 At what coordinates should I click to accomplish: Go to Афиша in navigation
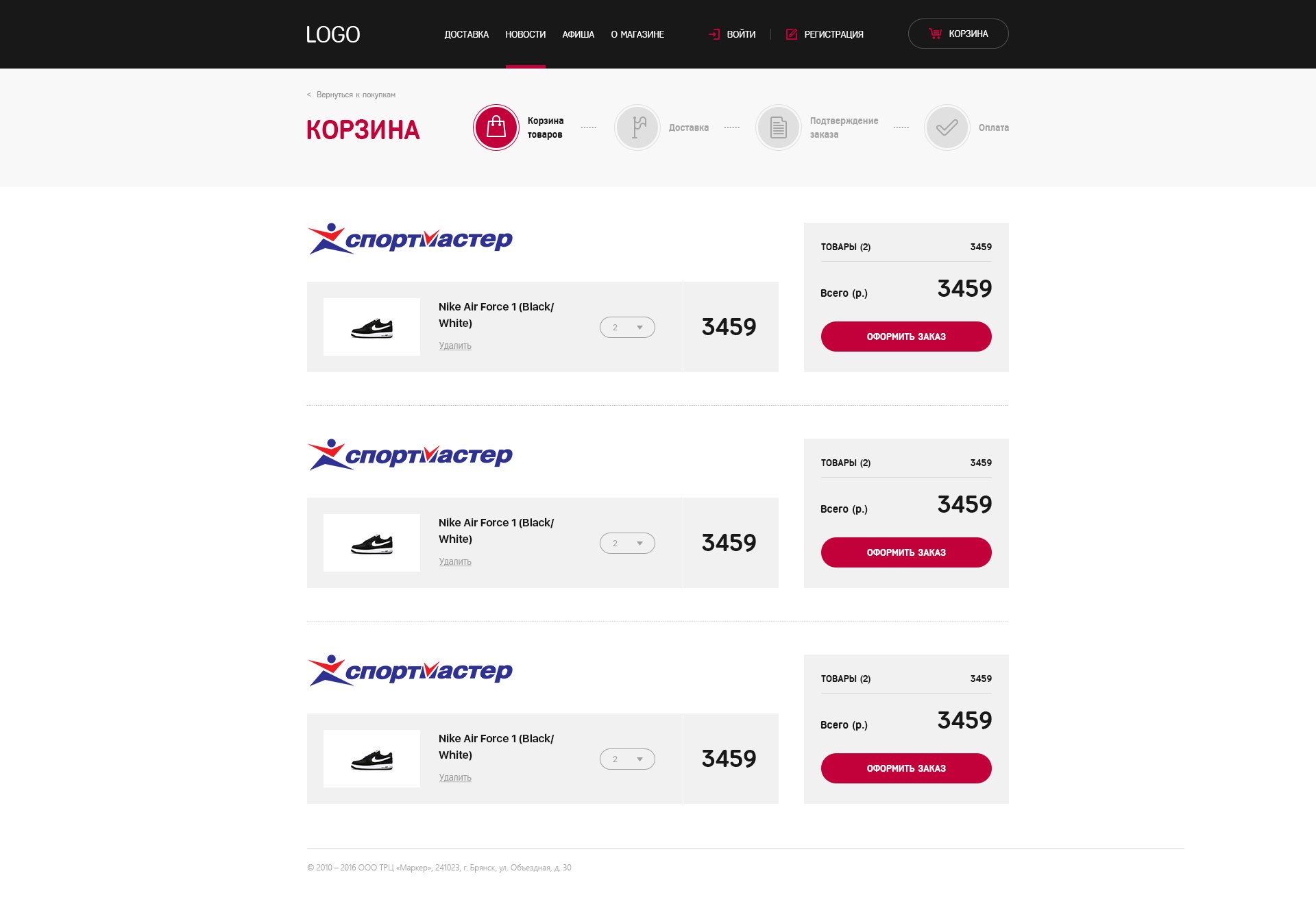(x=578, y=34)
